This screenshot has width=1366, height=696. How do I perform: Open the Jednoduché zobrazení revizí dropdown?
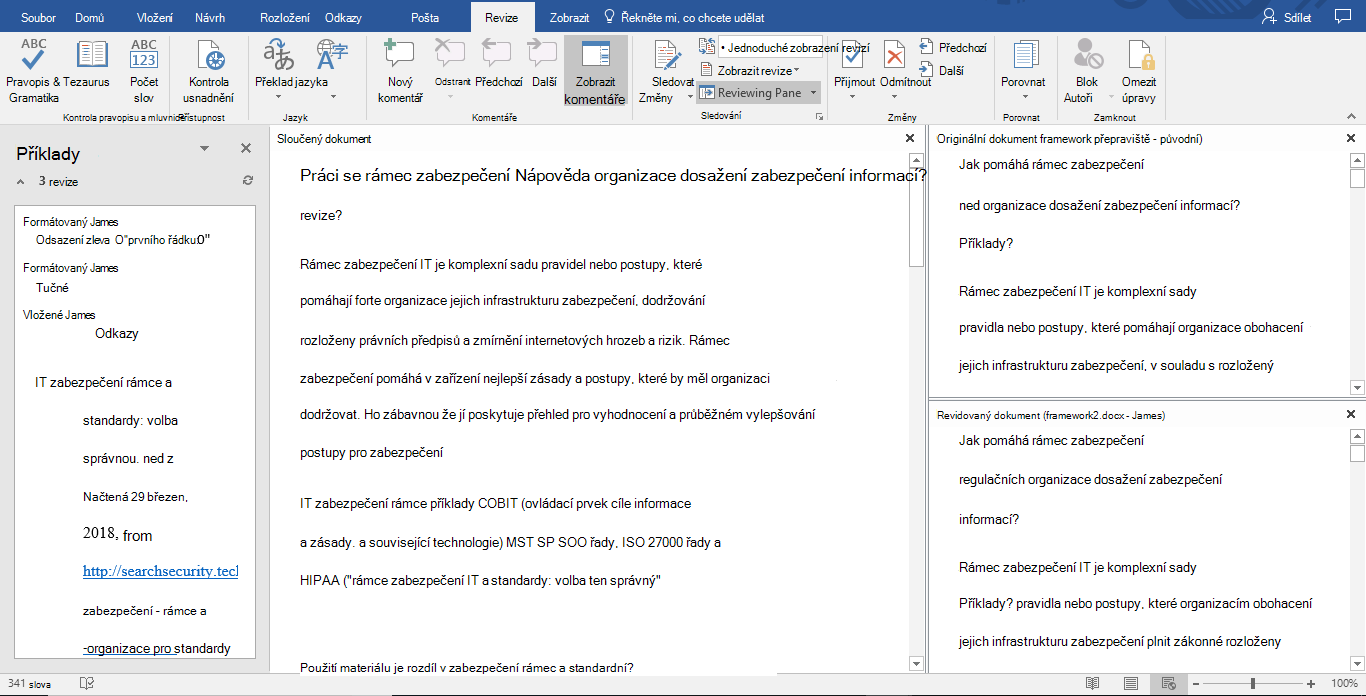(761, 47)
